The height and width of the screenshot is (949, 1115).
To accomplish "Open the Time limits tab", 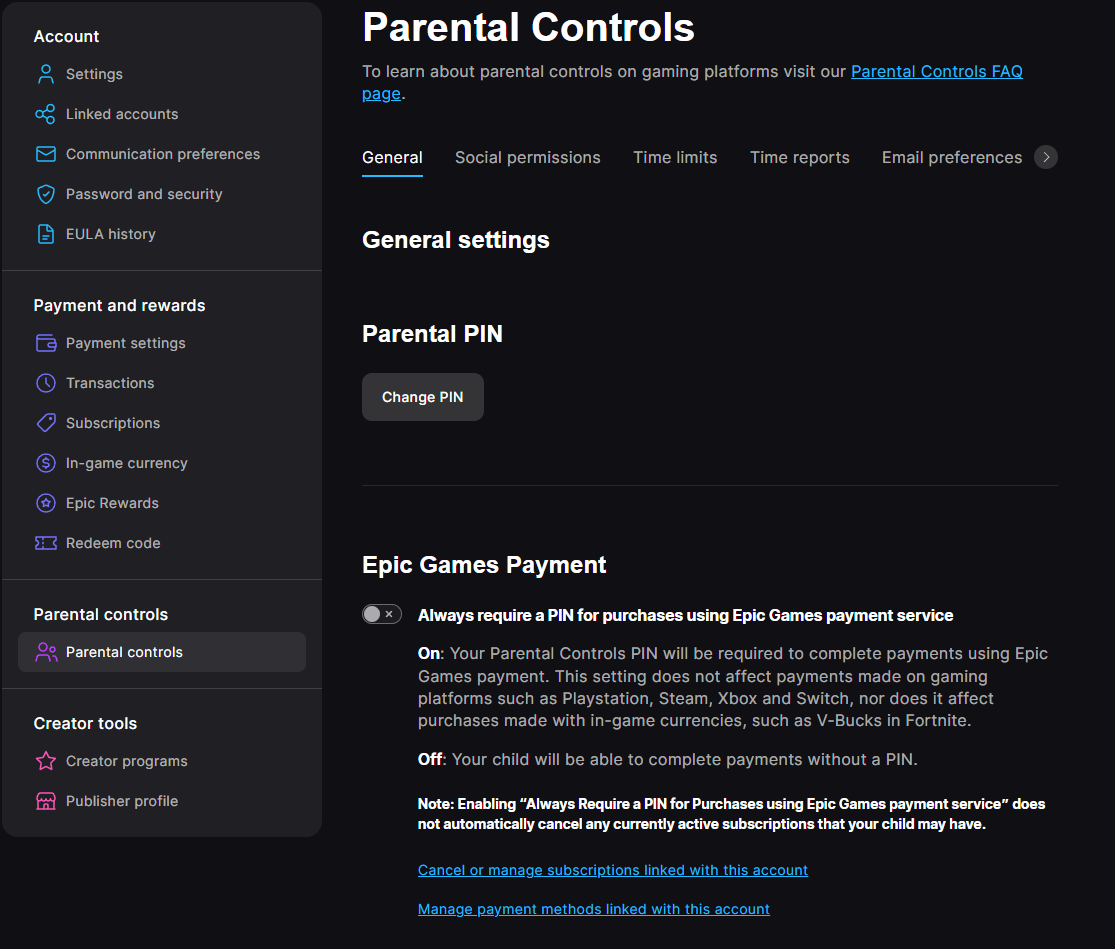I will [675, 157].
